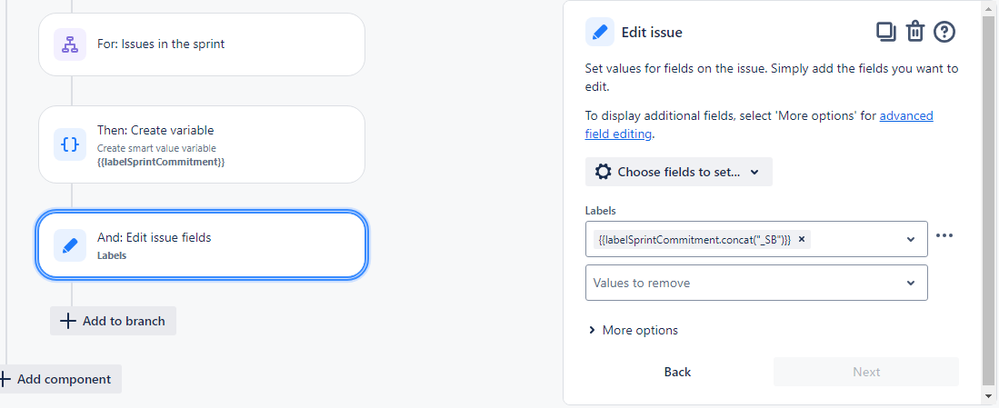Click the pencil icon beside Edit issue title
This screenshot has width=999, height=408.
tap(600, 32)
